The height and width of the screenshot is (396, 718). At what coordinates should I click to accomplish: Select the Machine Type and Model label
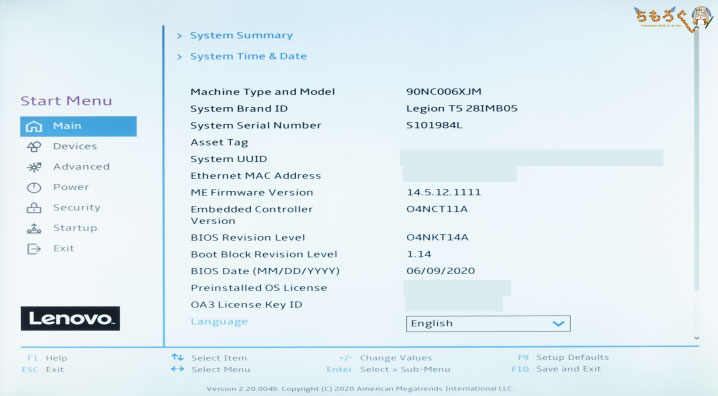pyautogui.click(x=262, y=92)
